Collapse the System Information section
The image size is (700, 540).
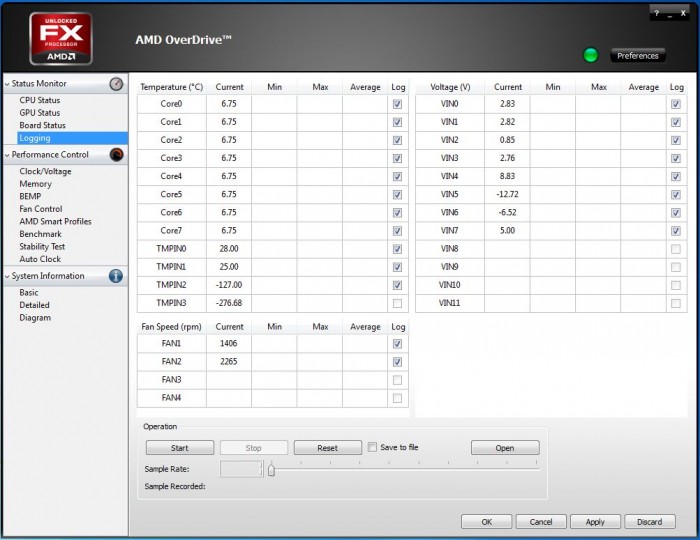pos(7,276)
